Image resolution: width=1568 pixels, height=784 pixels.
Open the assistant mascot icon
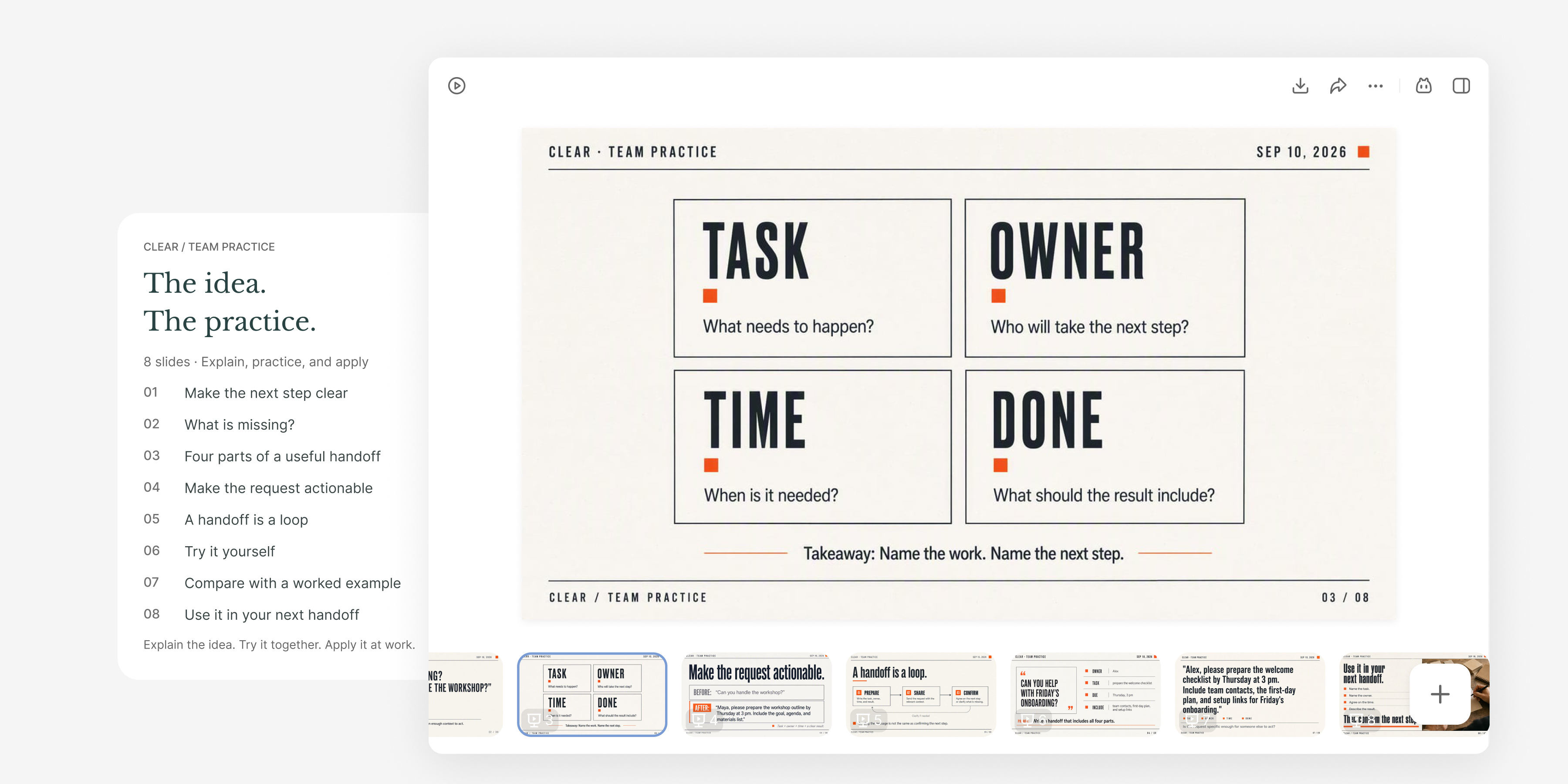pyautogui.click(x=1424, y=86)
